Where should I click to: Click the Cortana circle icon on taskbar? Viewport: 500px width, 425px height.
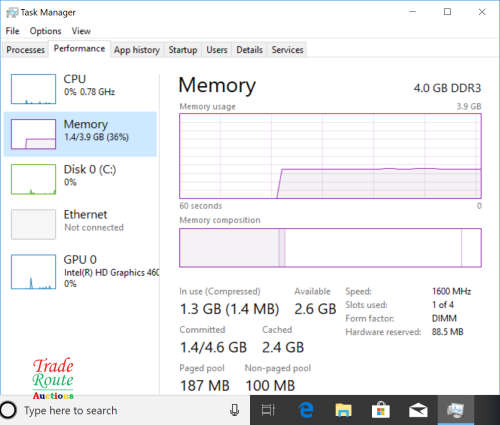click(x=8, y=410)
